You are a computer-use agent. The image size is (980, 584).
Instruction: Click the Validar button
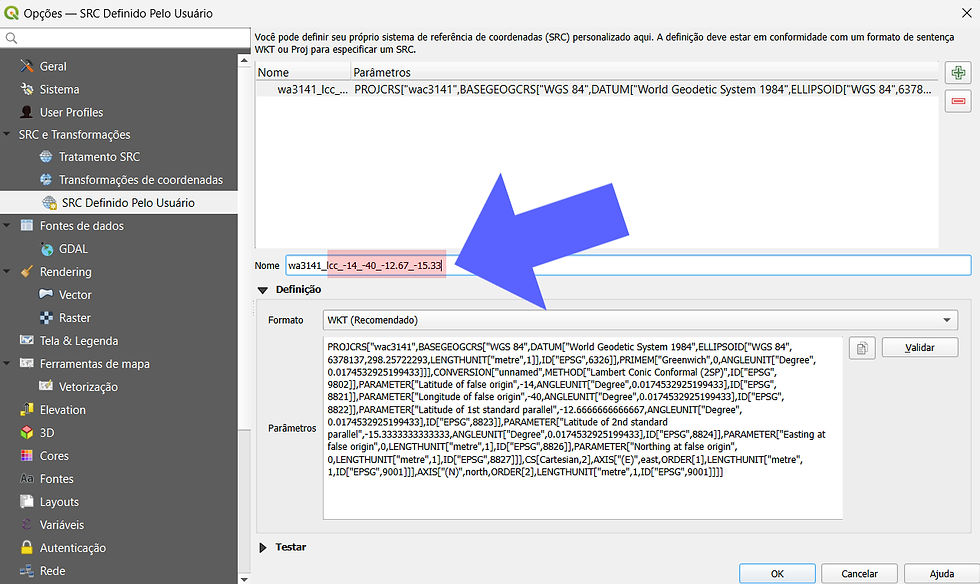pos(919,348)
